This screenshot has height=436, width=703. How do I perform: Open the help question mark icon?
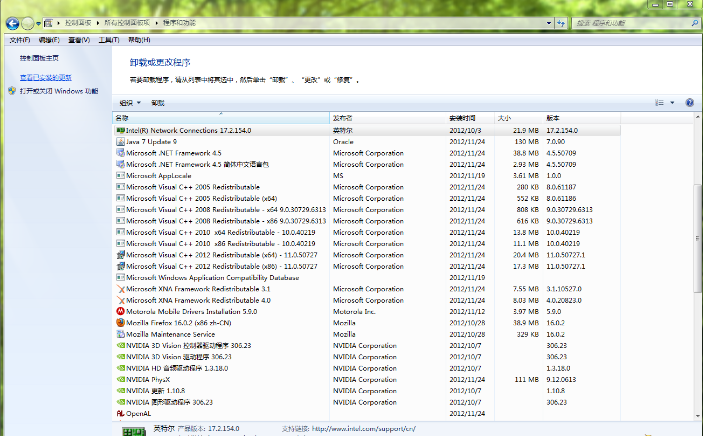(x=689, y=103)
